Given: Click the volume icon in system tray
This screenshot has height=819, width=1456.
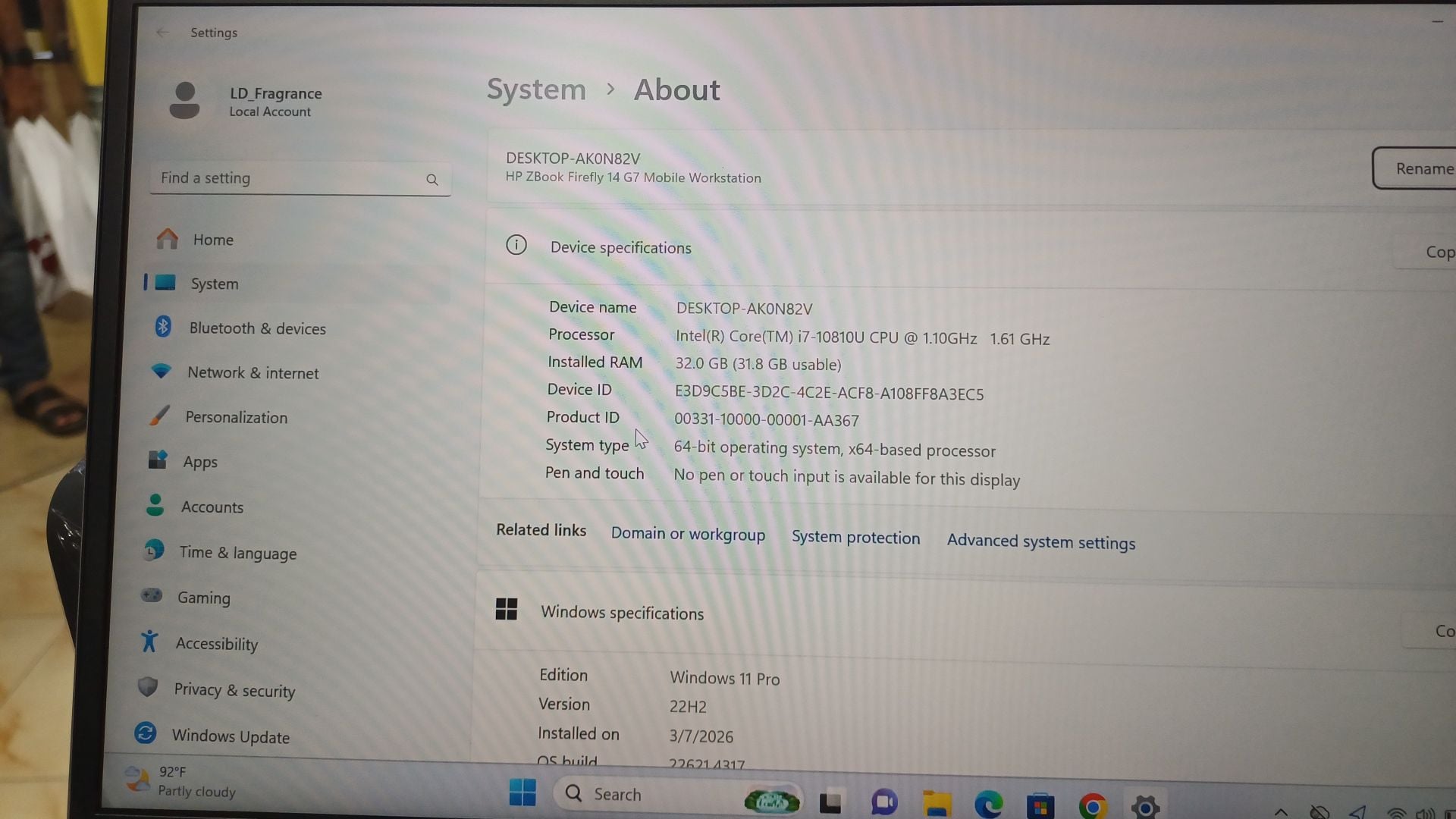Looking at the screenshot, I should coord(1425,814).
